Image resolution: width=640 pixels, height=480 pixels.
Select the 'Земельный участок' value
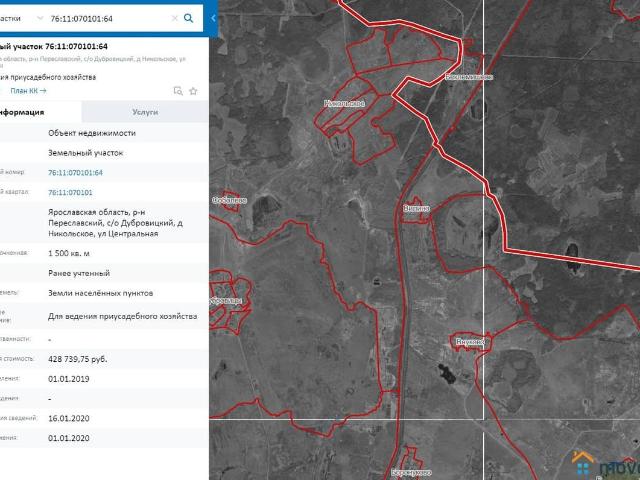pos(85,153)
